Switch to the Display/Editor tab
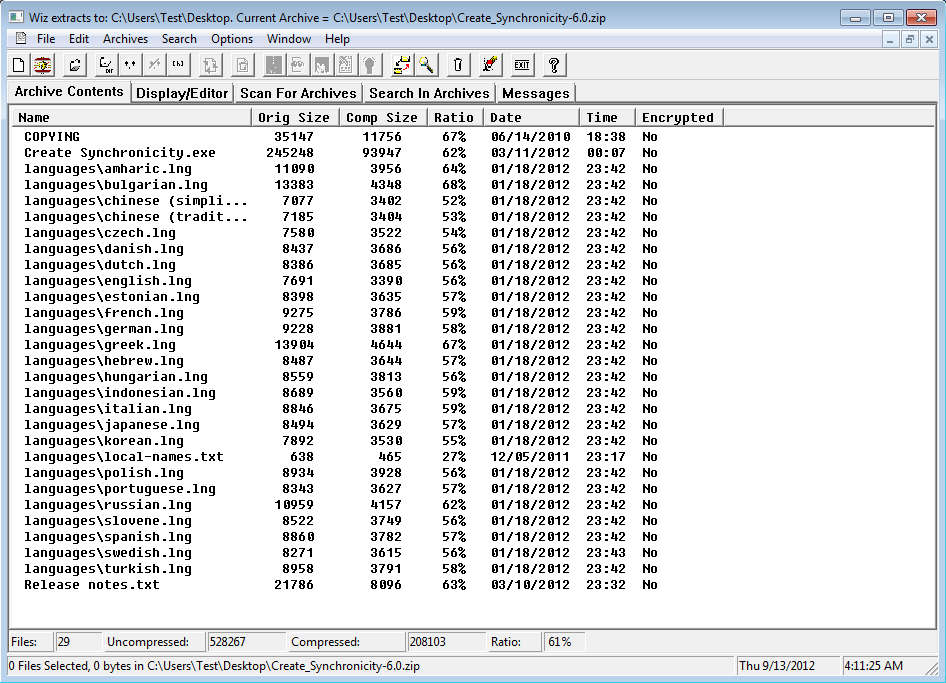Image resolution: width=946 pixels, height=683 pixels. pos(182,94)
